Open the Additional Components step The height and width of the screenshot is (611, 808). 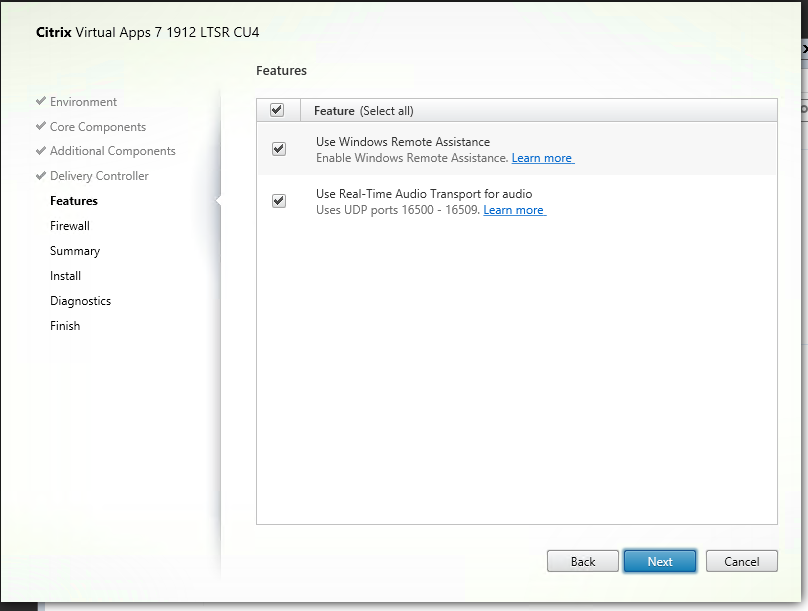113,151
